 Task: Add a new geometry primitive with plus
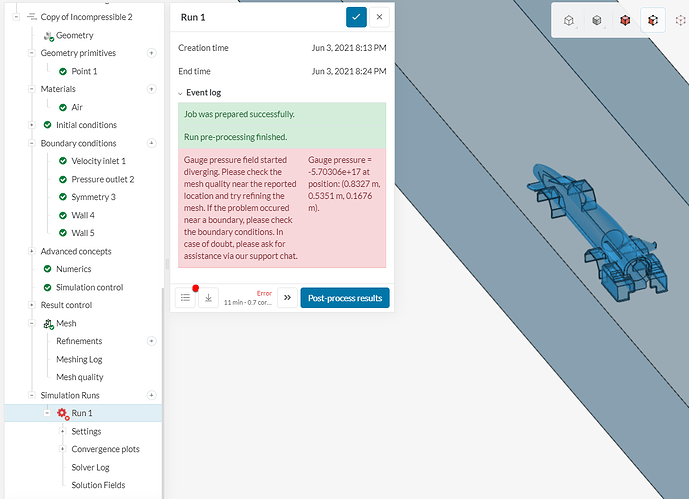tap(151, 53)
